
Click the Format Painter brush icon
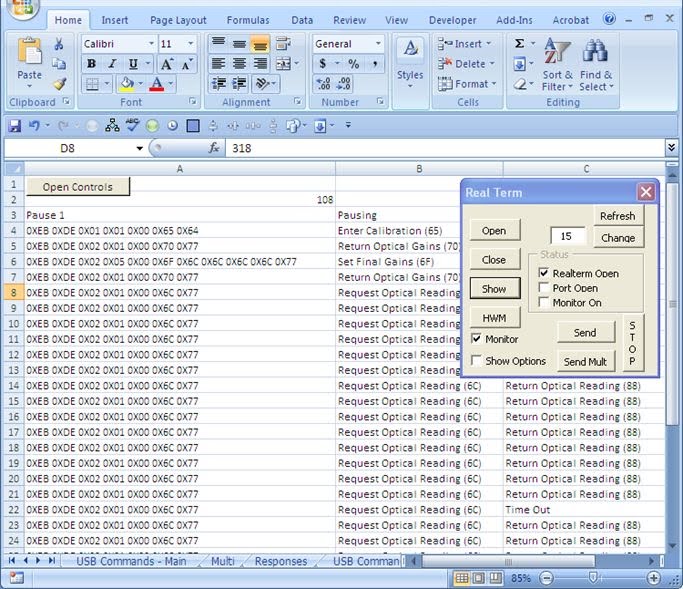pos(59,84)
